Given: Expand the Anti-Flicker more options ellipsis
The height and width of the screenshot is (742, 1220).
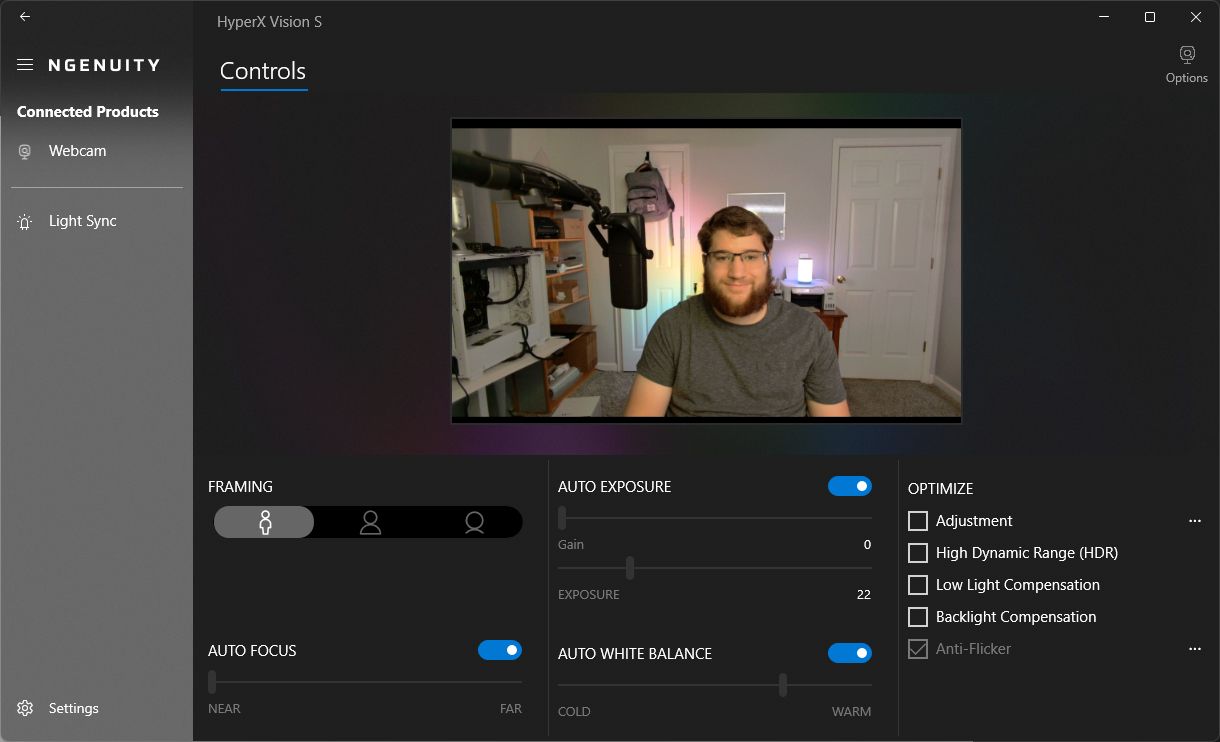Looking at the screenshot, I should click(1195, 649).
